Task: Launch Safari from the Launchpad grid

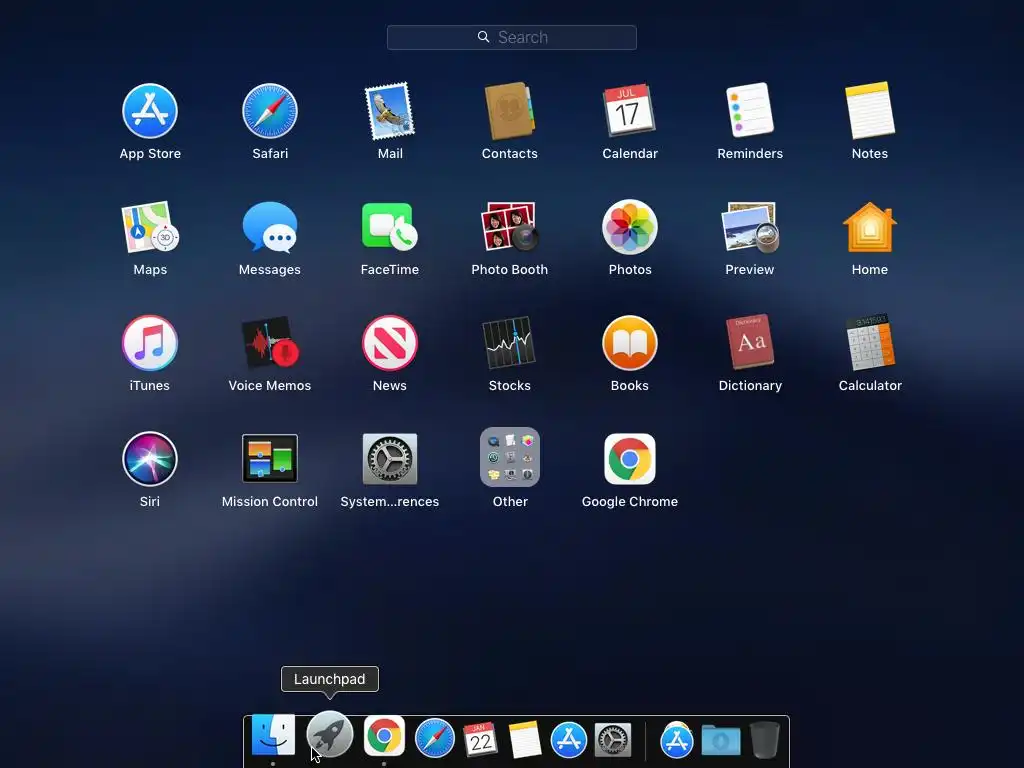Action: click(x=270, y=111)
